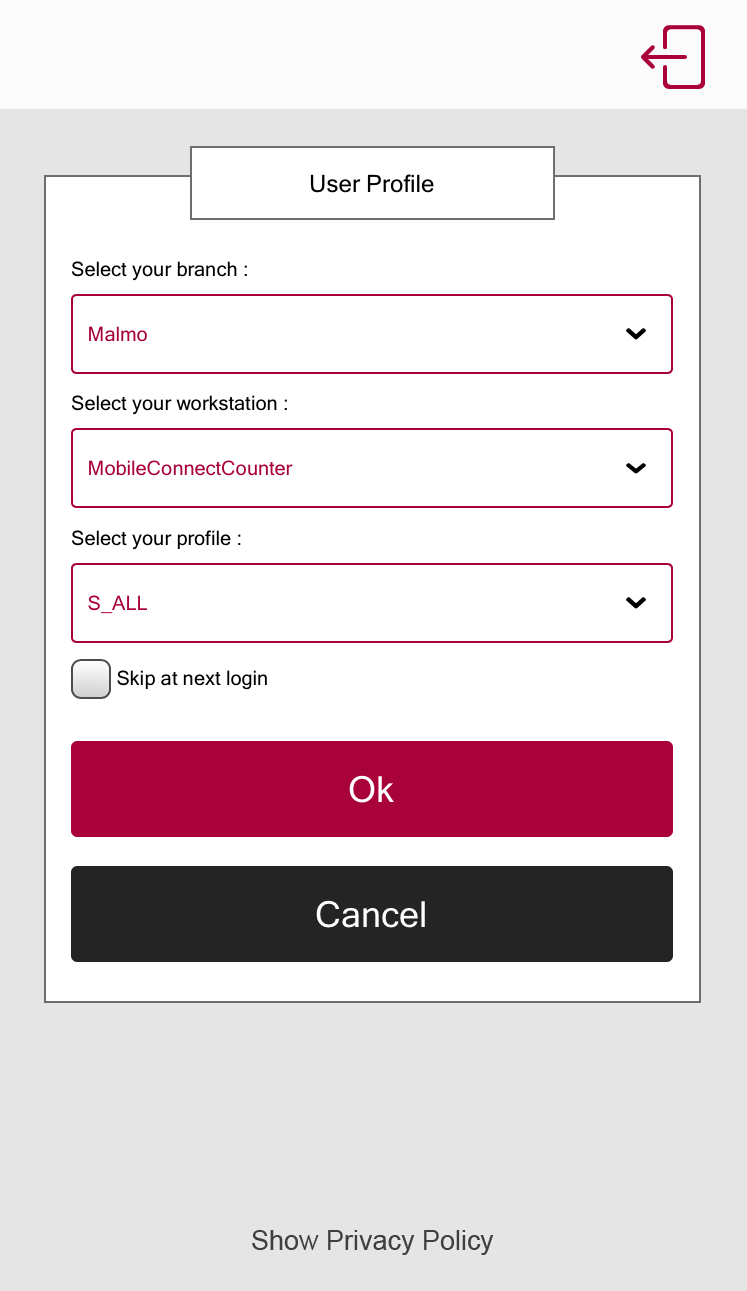Click the "Select your branch :" label
The image size is (747, 1291).
click(159, 270)
